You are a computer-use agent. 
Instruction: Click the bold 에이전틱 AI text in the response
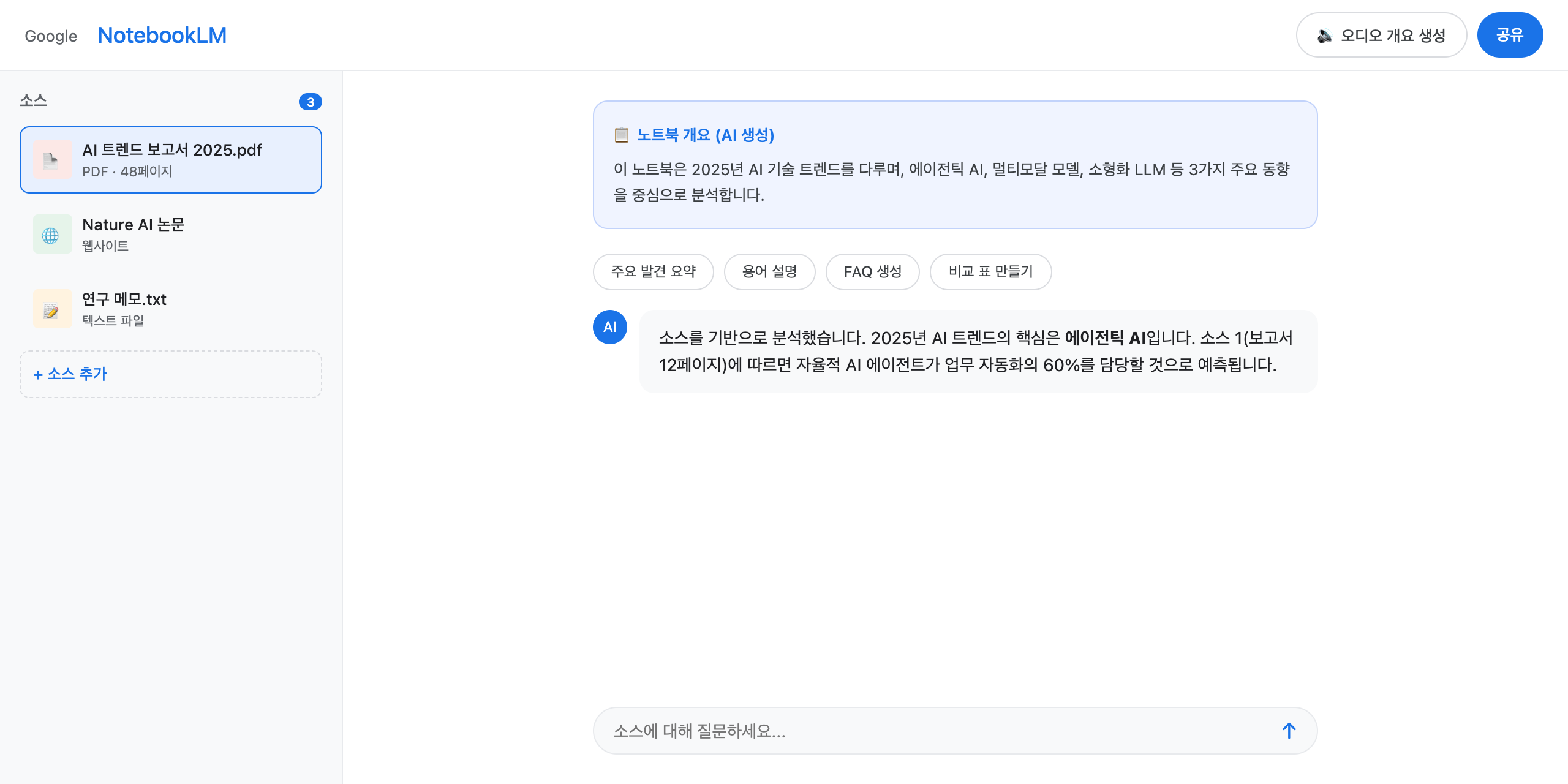click(x=1106, y=338)
